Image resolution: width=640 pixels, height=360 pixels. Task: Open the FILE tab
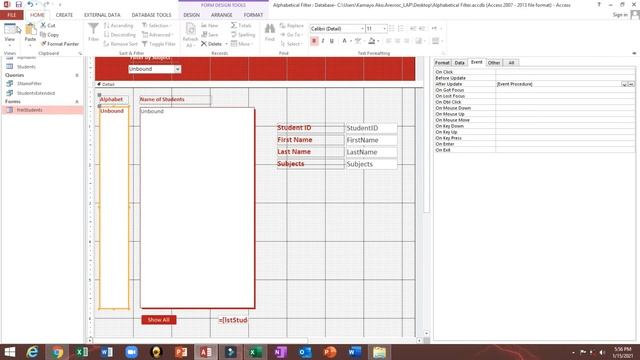tap(12, 15)
